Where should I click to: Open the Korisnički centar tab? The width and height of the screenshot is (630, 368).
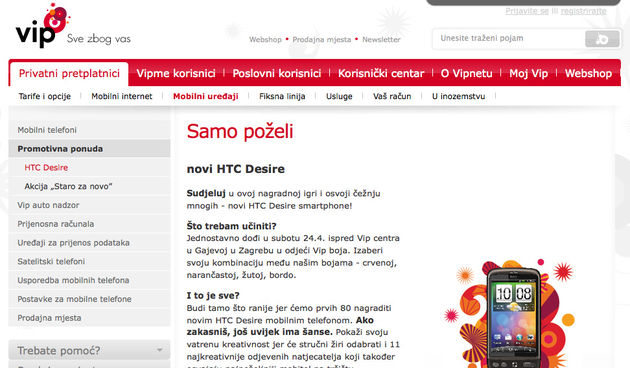tap(381, 74)
